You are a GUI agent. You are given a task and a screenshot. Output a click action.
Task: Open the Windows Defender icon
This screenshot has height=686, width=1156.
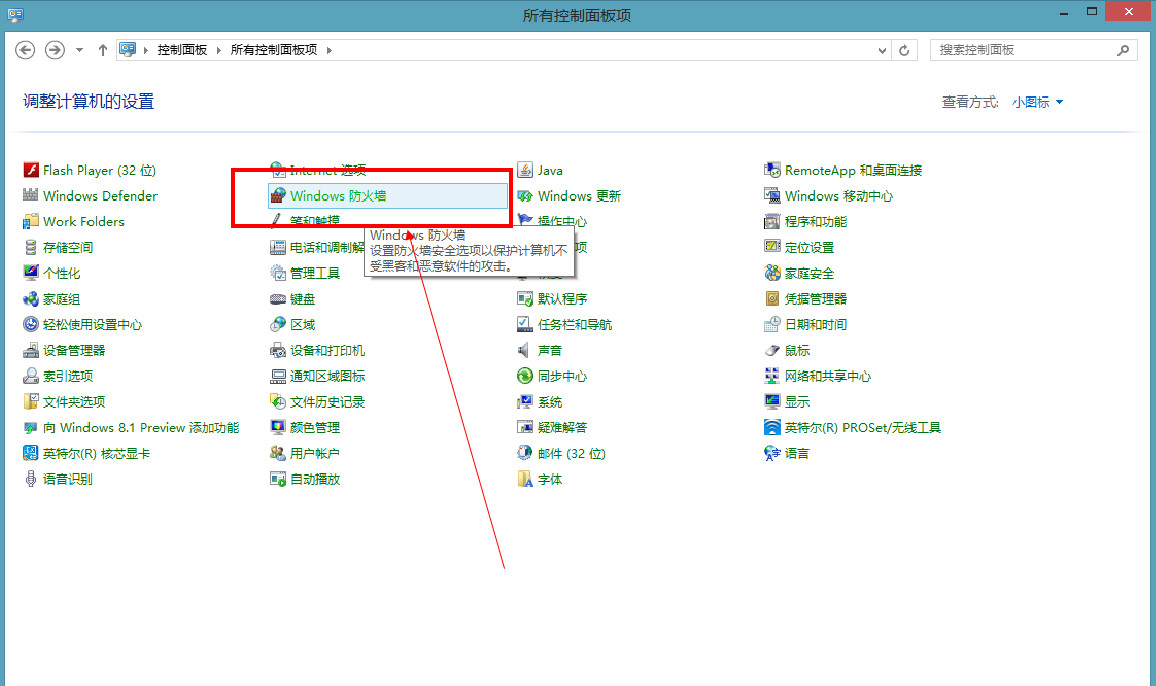(31, 195)
